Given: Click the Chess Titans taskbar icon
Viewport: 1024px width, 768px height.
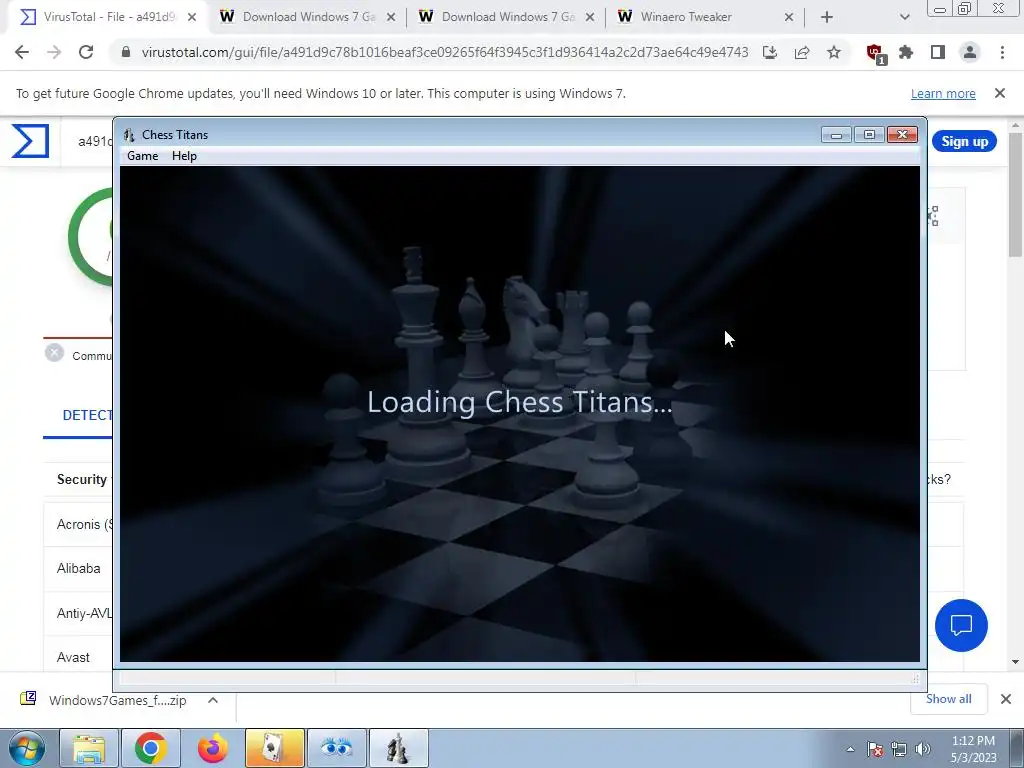Looking at the screenshot, I should click(398, 748).
